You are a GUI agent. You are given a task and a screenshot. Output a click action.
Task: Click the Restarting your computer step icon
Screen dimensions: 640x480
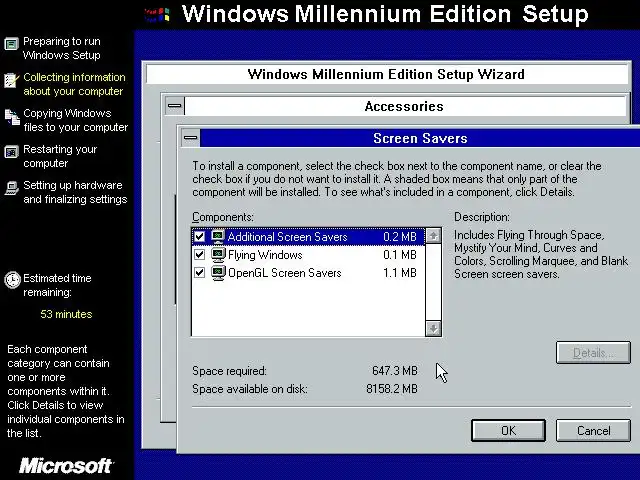11,152
